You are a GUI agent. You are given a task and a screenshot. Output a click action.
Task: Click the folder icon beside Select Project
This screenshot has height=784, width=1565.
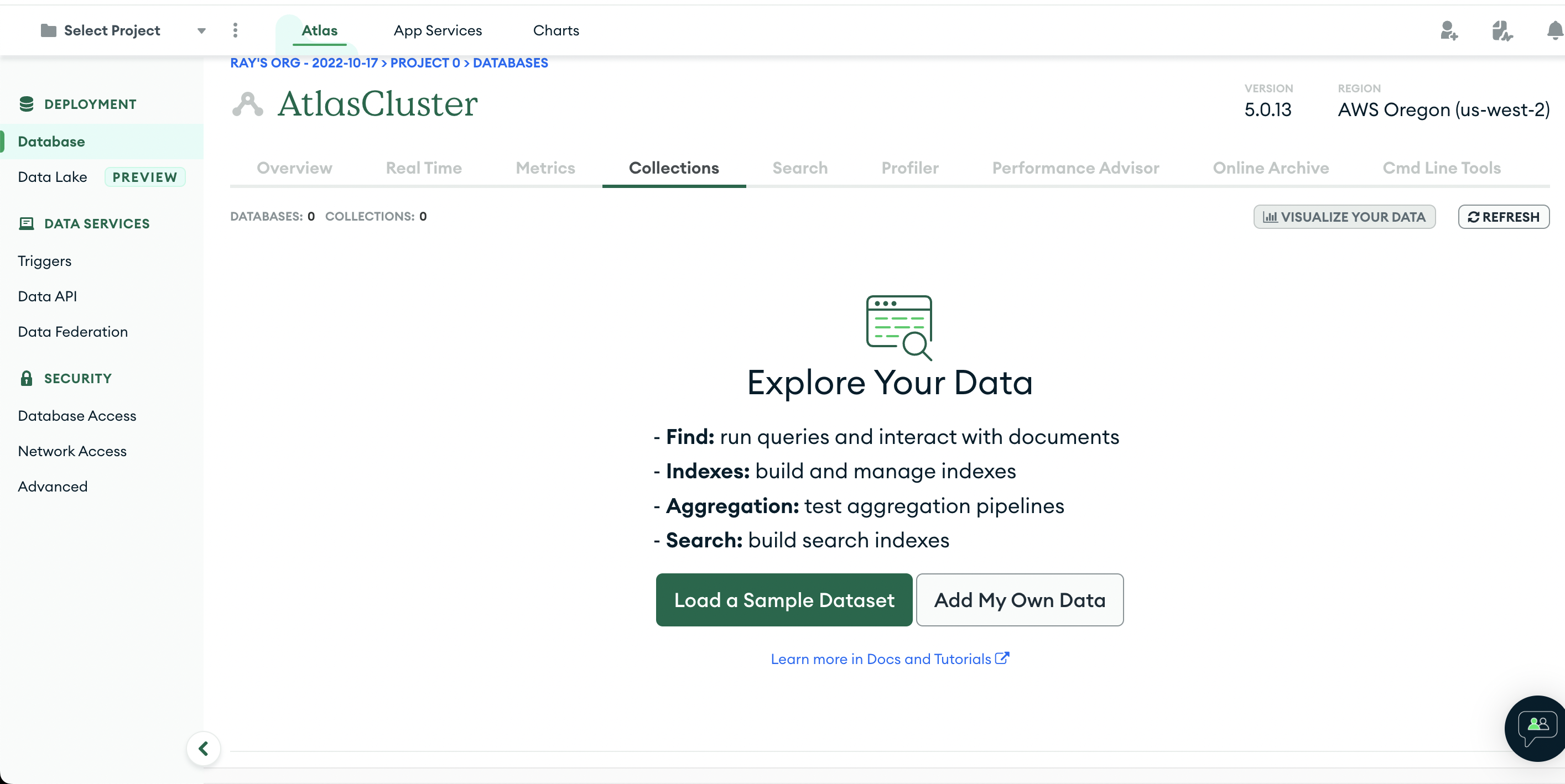pyautogui.click(x=48, y=30)
